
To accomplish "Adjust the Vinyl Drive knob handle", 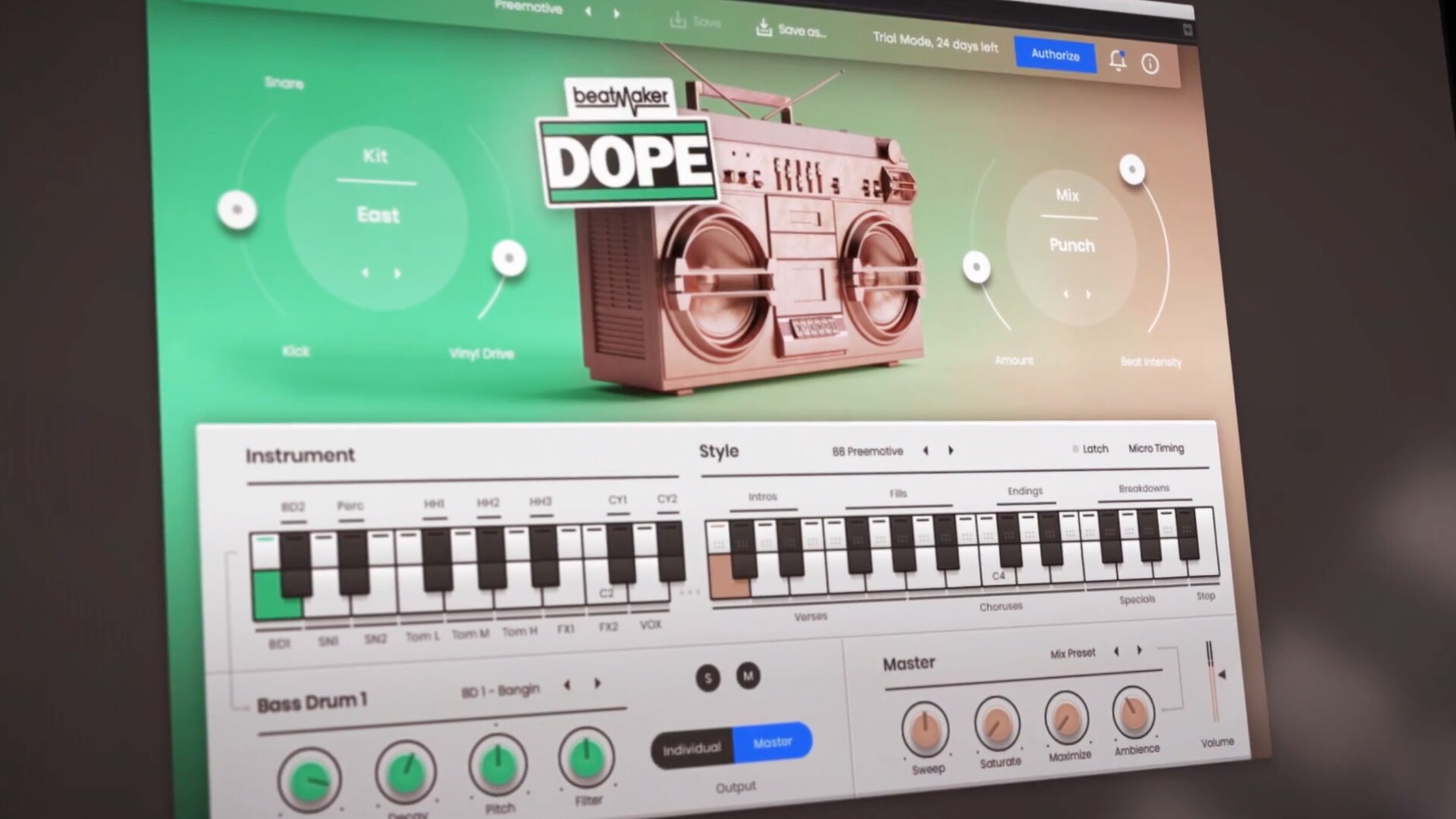I will (x=509, y=258).
